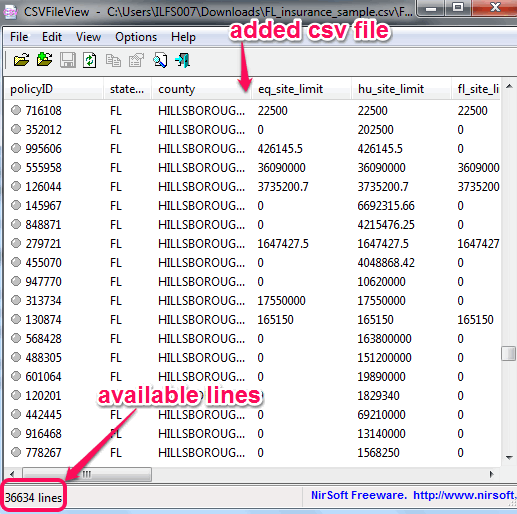Select policyID cell 916468
Viewport: 517px width, 514px height.
click(x=43, y=434)
